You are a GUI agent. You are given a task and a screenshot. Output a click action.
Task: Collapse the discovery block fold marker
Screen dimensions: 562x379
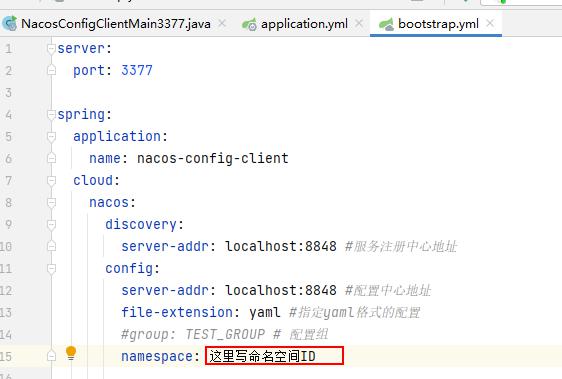[x=51, y=225]
